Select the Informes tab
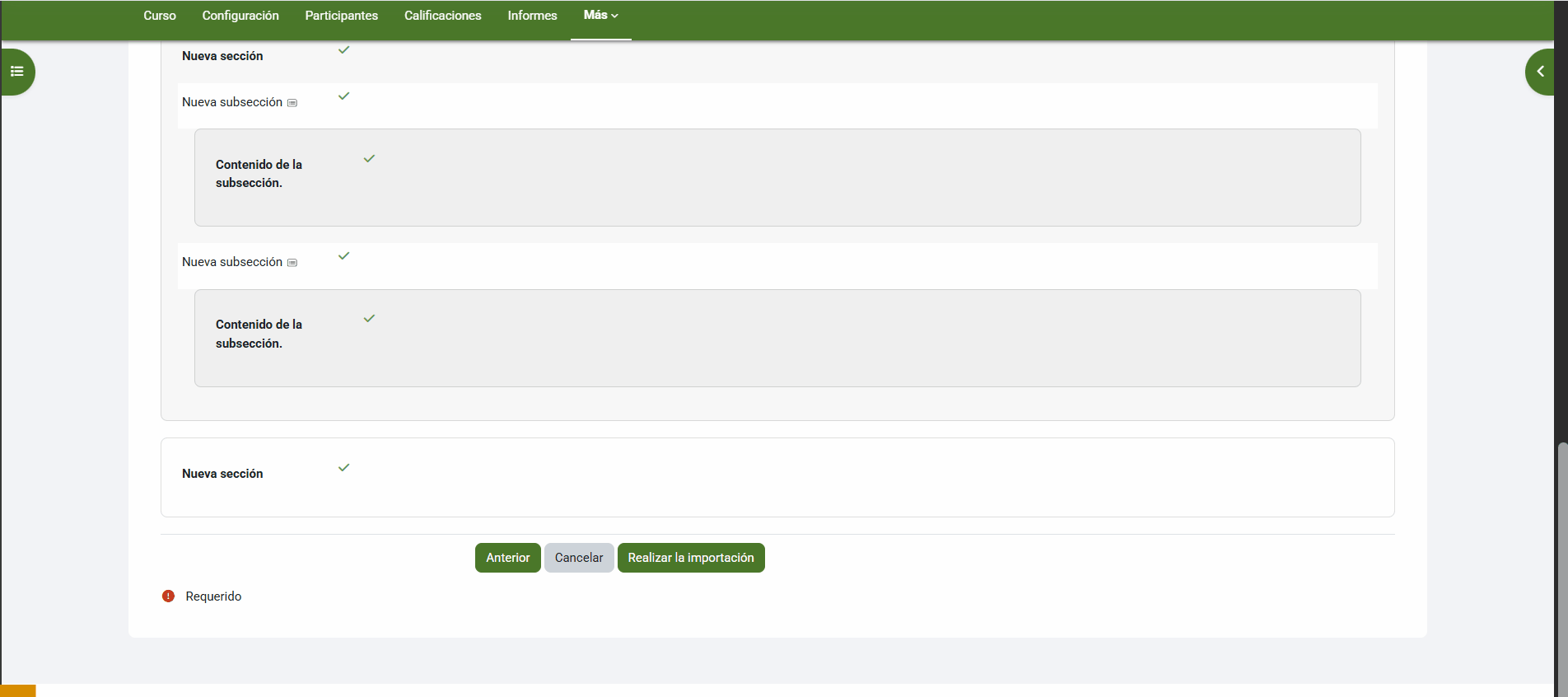Viewport: 1568px width, 697px height. click(x=532, y=16)
